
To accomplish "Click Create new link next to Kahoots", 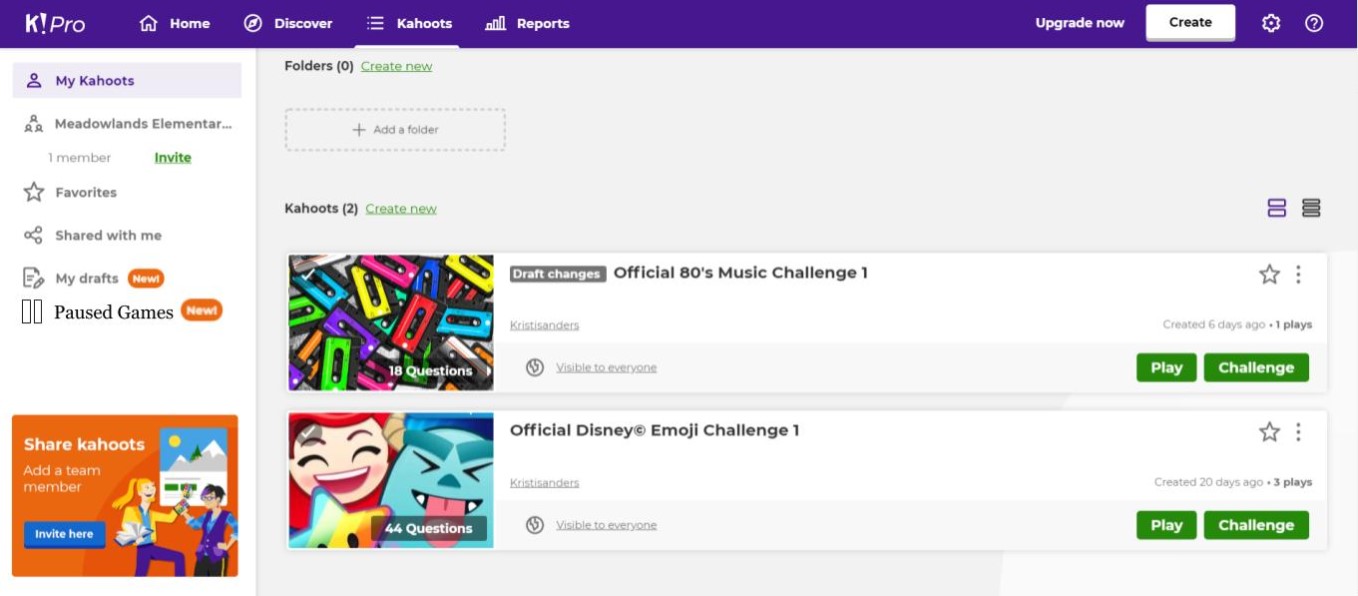I will click(x=401, y=208).
